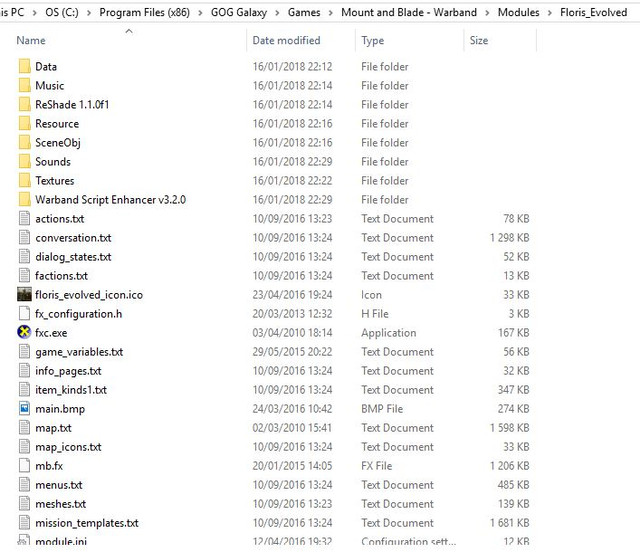Sort files by the Name column header
The height and width of the screenshot is (560, 640).
31,40
